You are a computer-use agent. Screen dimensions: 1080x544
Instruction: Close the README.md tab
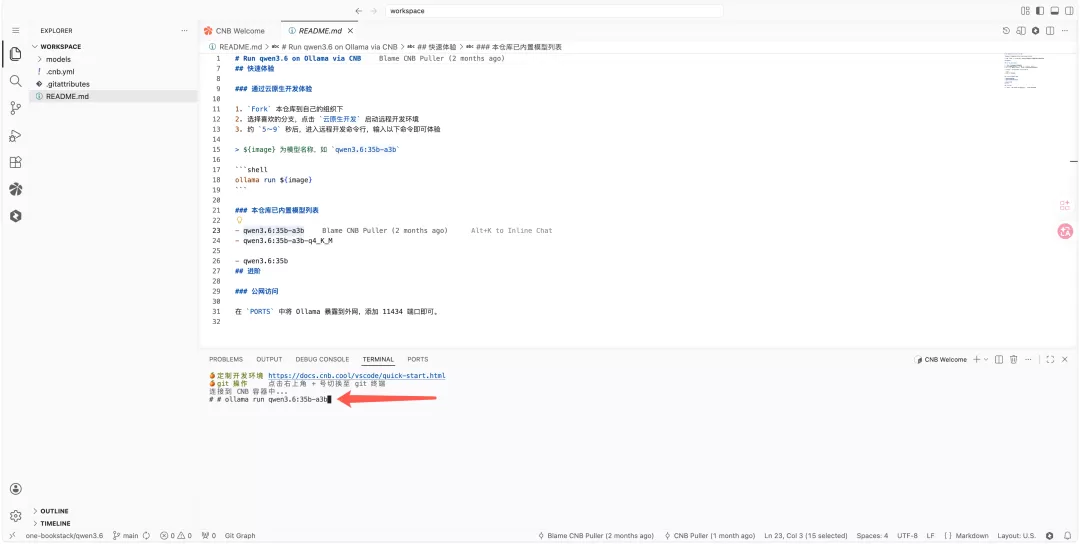point(351,31)
